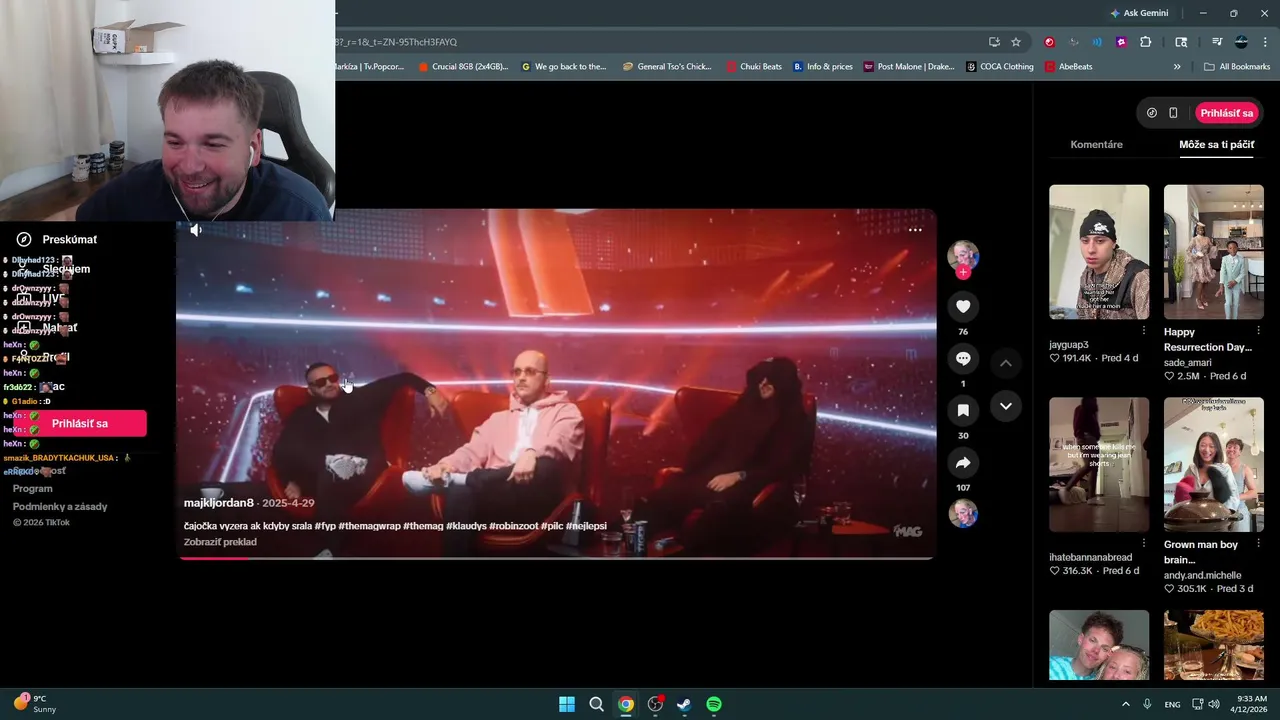Open Preskúmať compass icon in sidebar
Screen dimensions: 1280x720
coord(24,239)
